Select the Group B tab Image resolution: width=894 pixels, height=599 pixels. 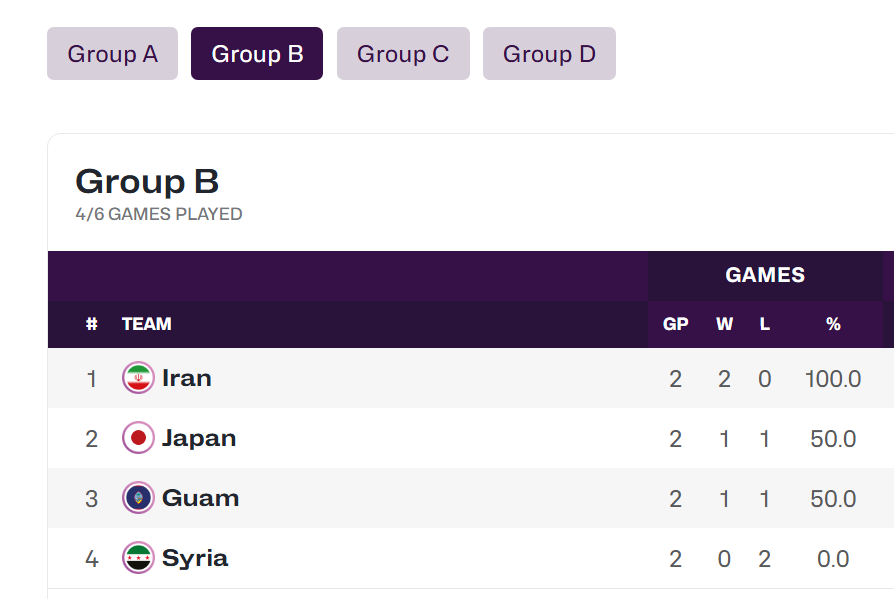point(257,54)
